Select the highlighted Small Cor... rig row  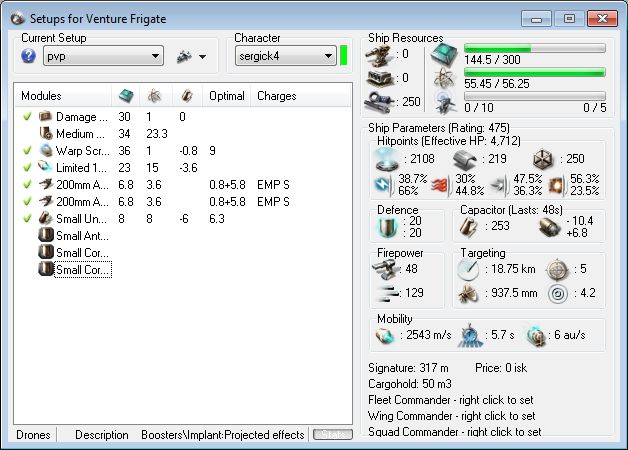click(x=183, y=269)
